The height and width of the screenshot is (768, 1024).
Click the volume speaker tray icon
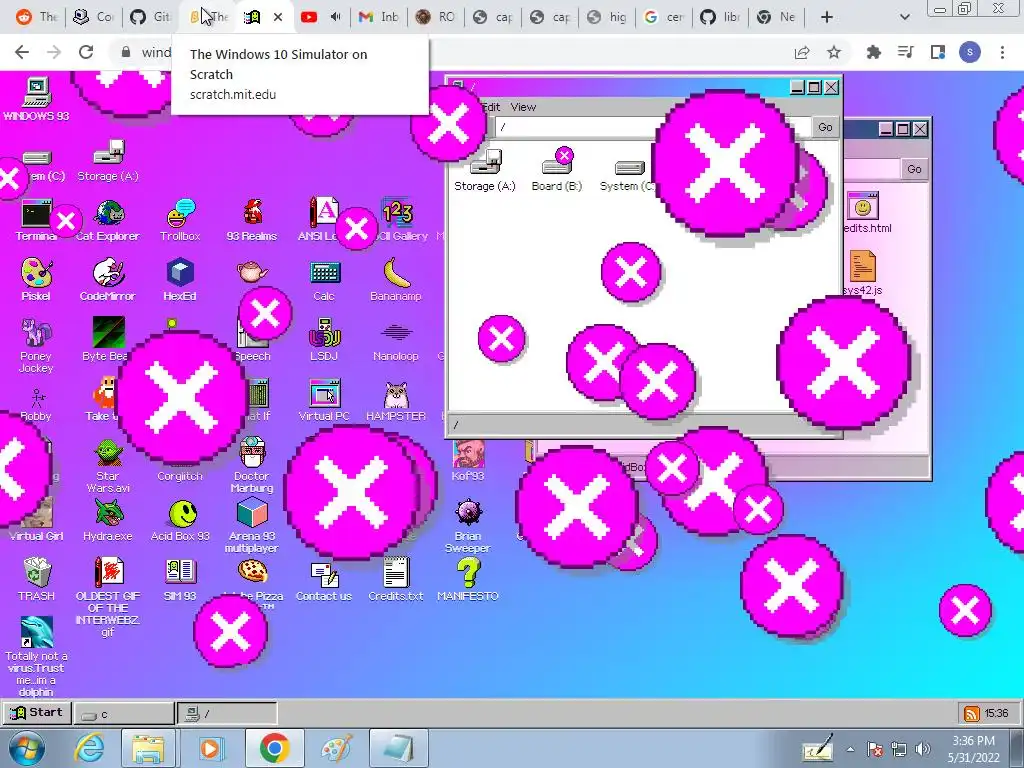pos(923,749)
